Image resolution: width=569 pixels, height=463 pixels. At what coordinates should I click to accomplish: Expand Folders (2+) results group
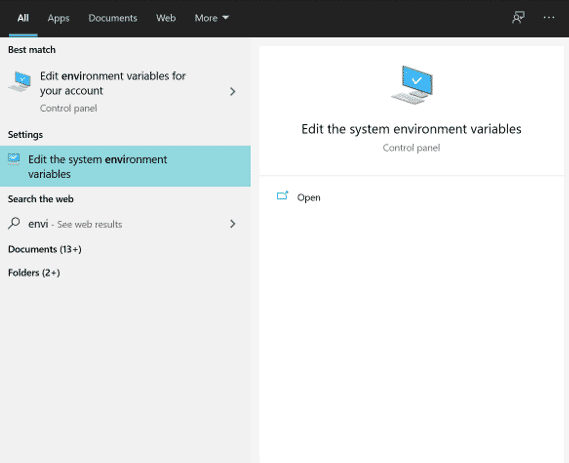point(34,273)
